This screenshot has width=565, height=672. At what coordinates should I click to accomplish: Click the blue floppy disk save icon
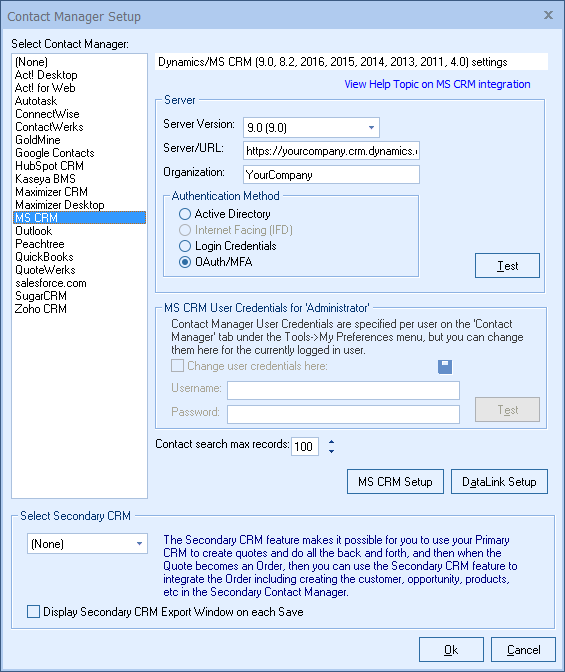445,366
